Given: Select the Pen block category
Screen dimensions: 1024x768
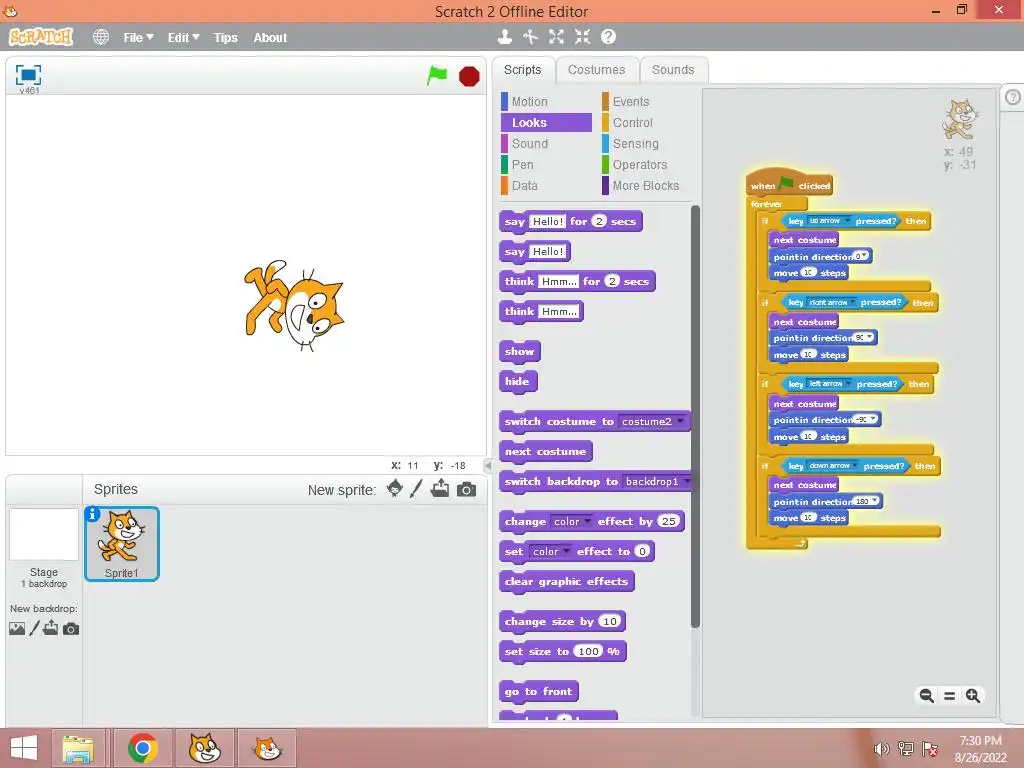Looking at the screenshot, I should [x=522, y=165].
